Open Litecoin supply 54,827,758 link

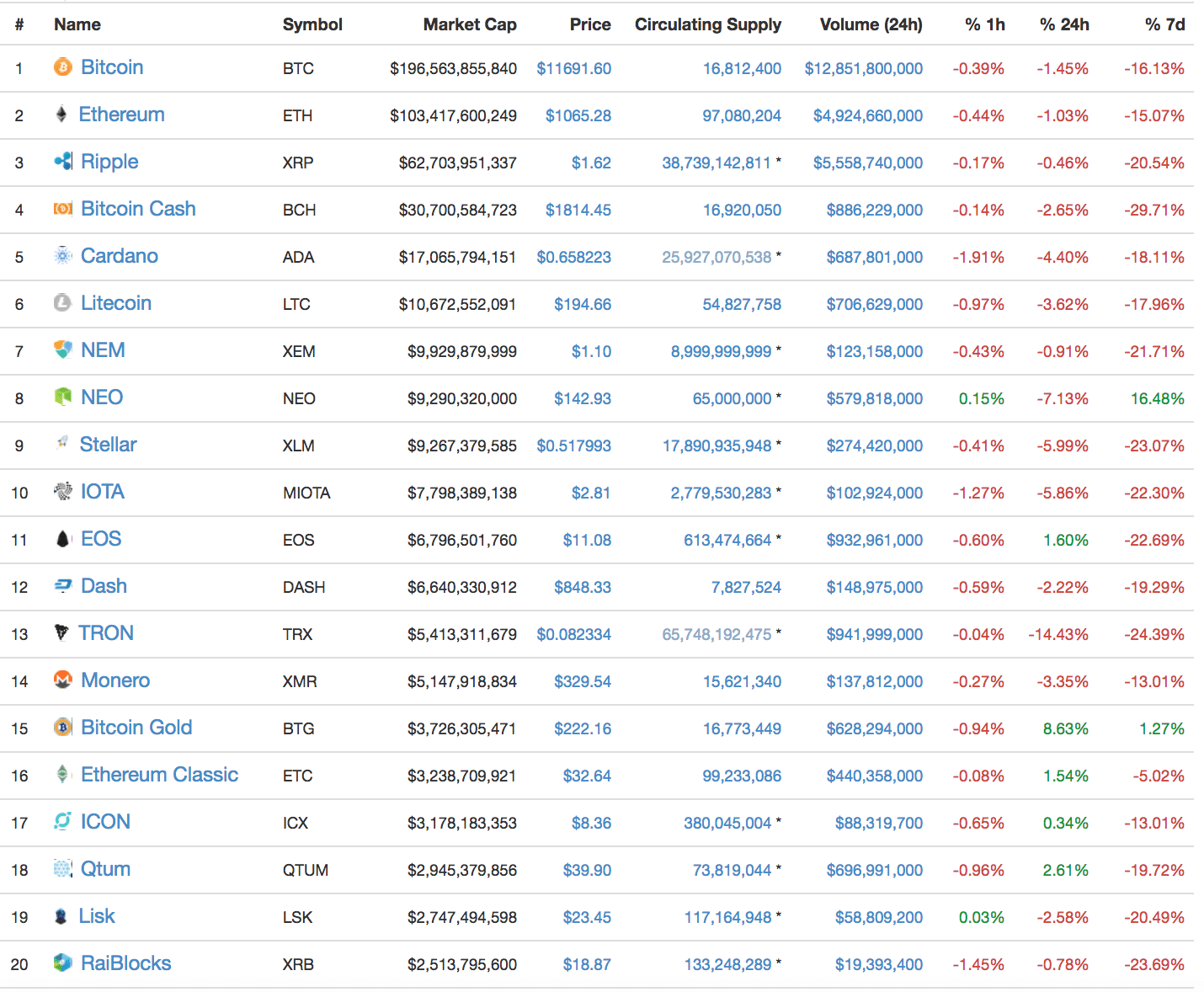pos(742,304)
